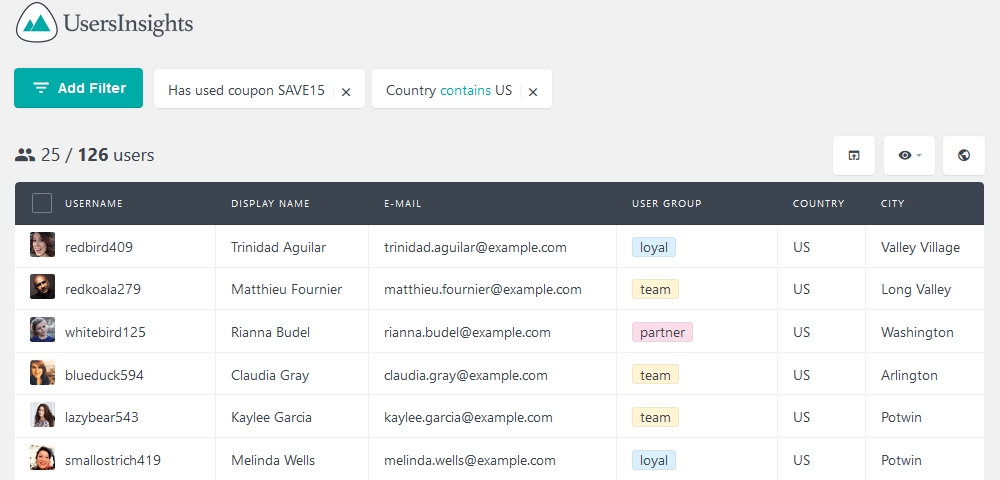
Task: Click whitebird125's avatar image
Action: (42, 330)
